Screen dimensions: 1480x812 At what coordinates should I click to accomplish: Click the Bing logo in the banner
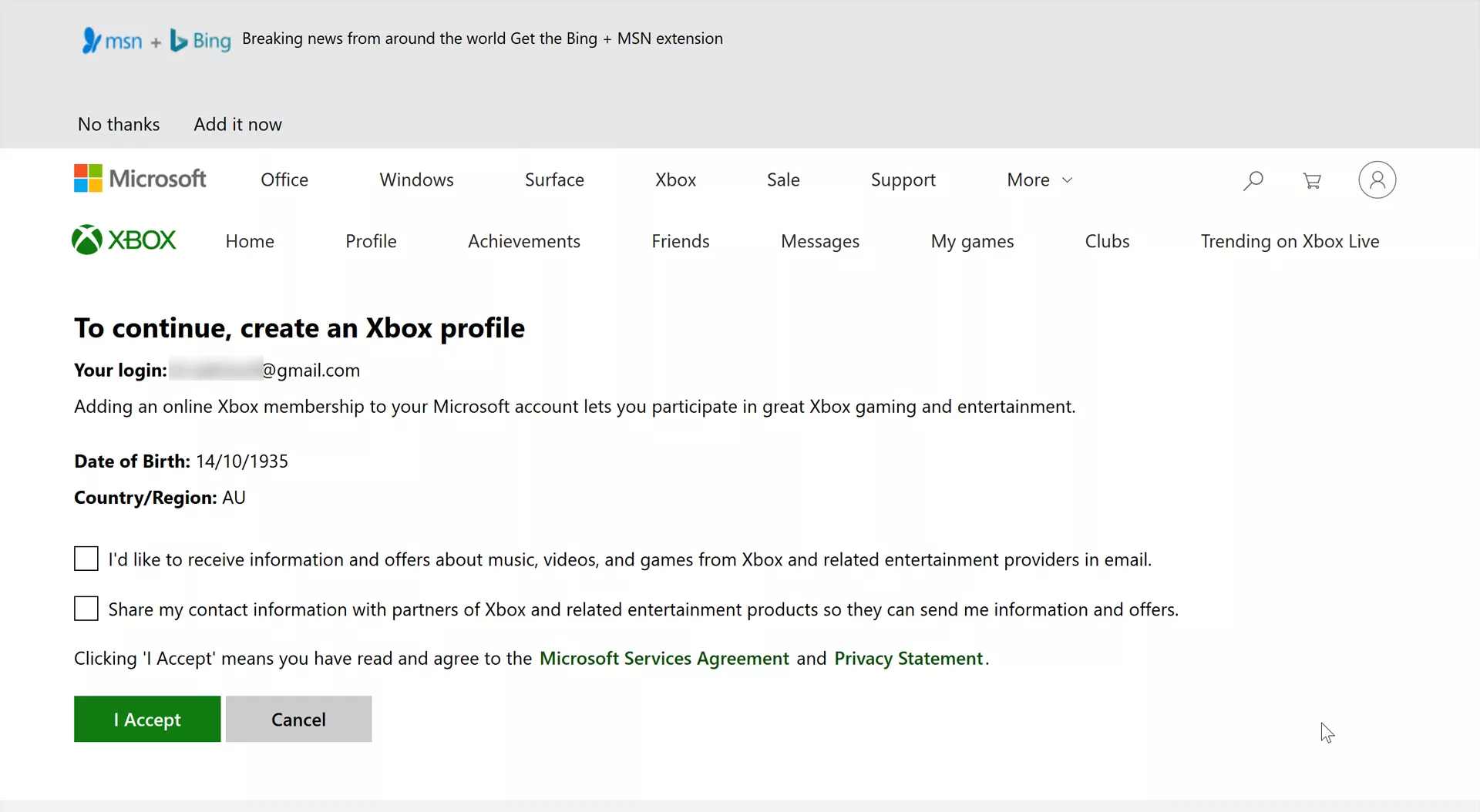pos(200,40)
